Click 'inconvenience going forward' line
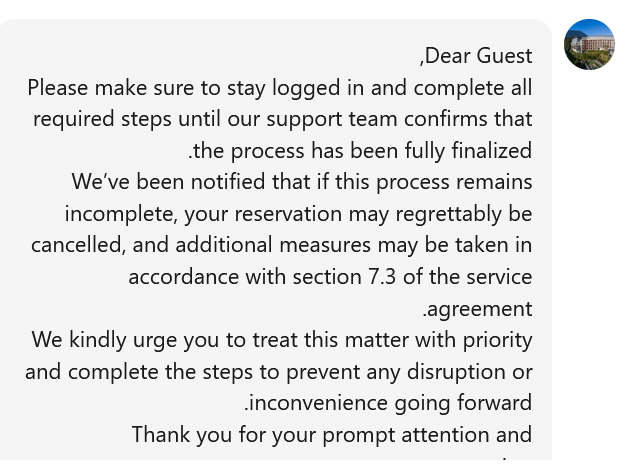Image resolution: width=629 pixels, height=475 pixels. tap(388, 403)
